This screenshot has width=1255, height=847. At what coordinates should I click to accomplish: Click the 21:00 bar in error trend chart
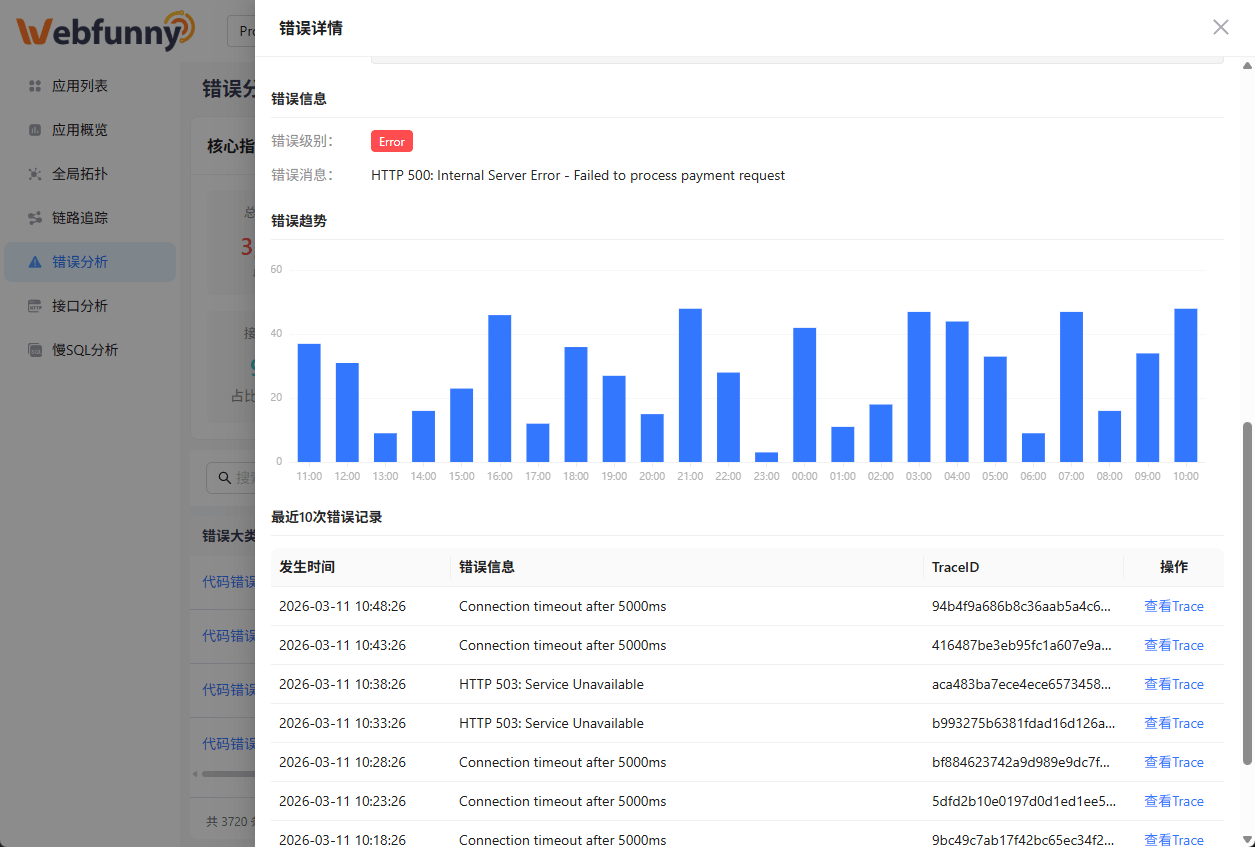(x=690, y=385)
